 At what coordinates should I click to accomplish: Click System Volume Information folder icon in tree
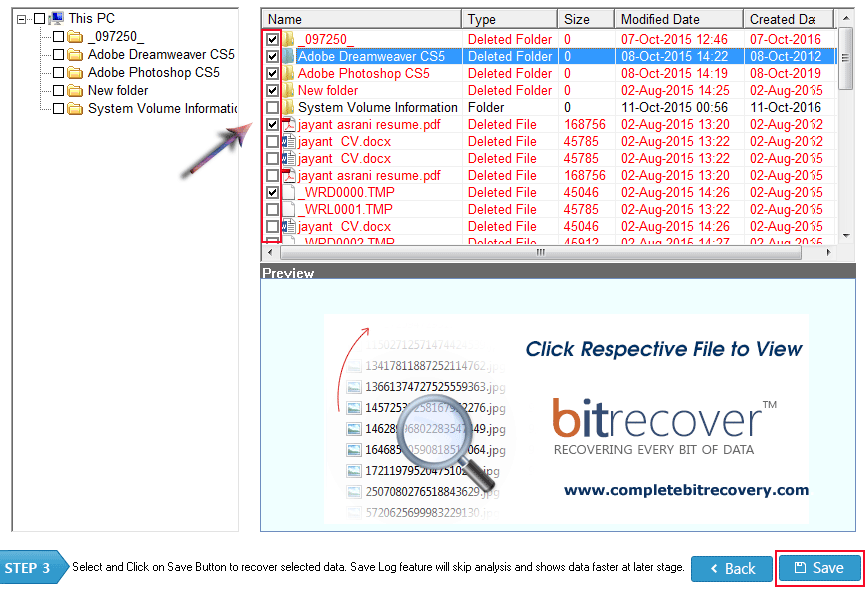[75, 109]
